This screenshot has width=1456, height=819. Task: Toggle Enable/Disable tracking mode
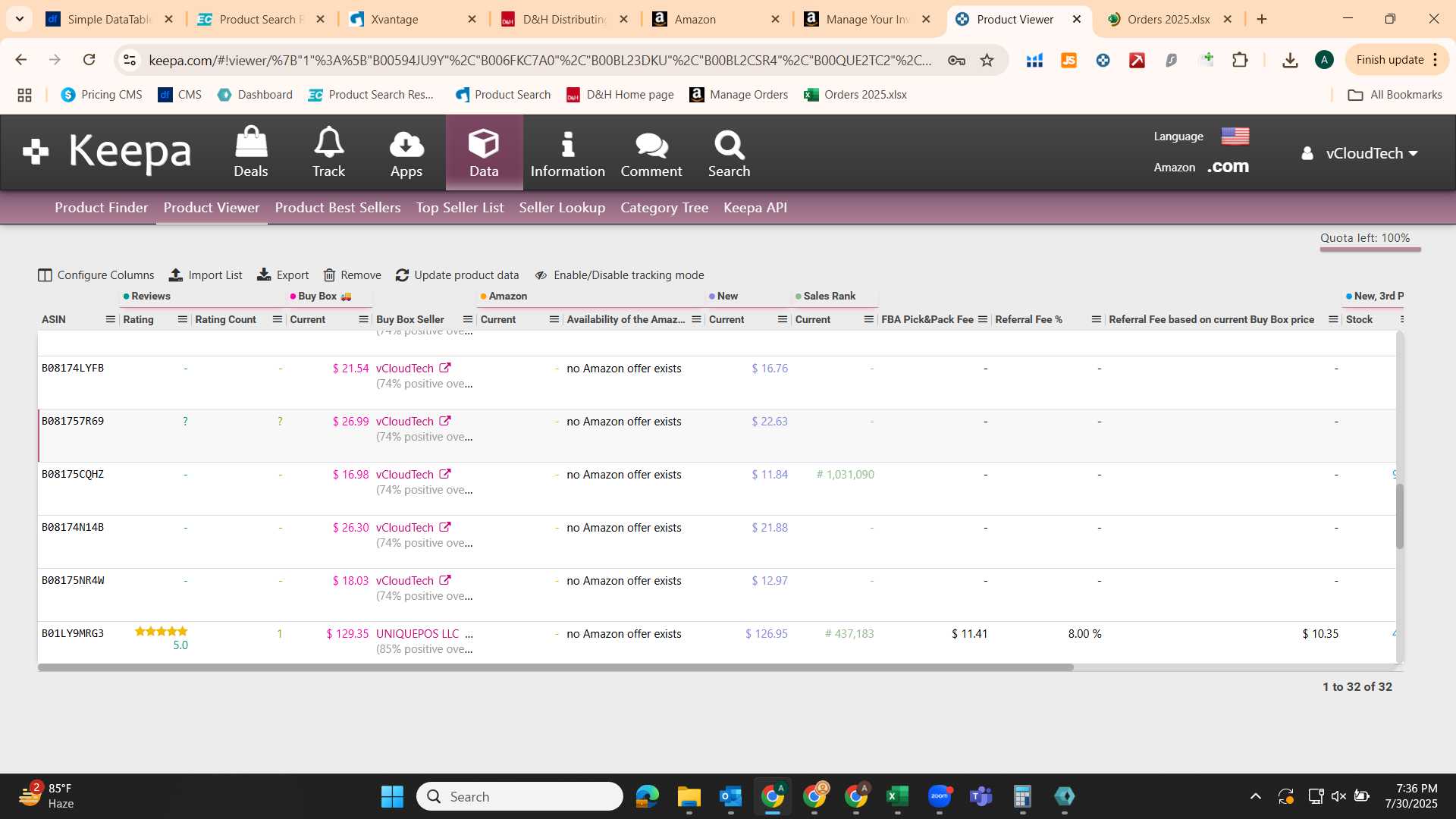[620, 275]
